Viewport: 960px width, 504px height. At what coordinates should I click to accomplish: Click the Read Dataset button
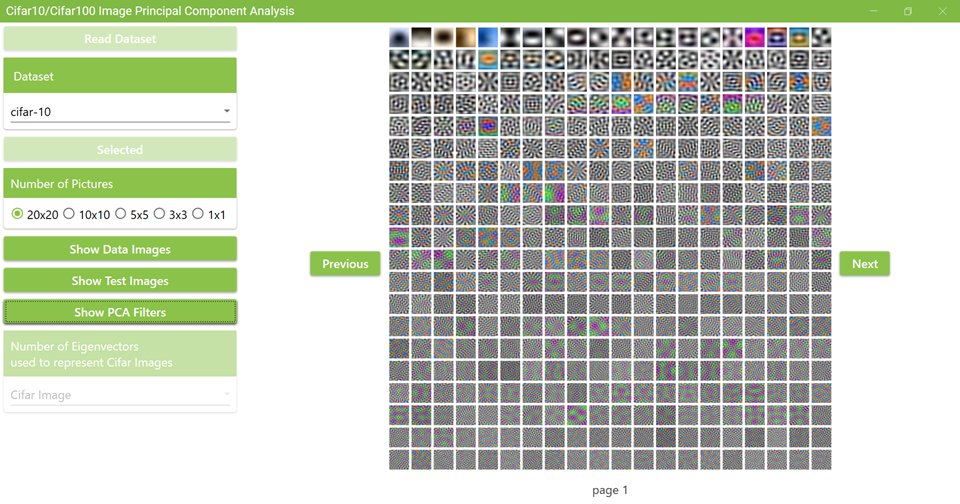point(120,39)
